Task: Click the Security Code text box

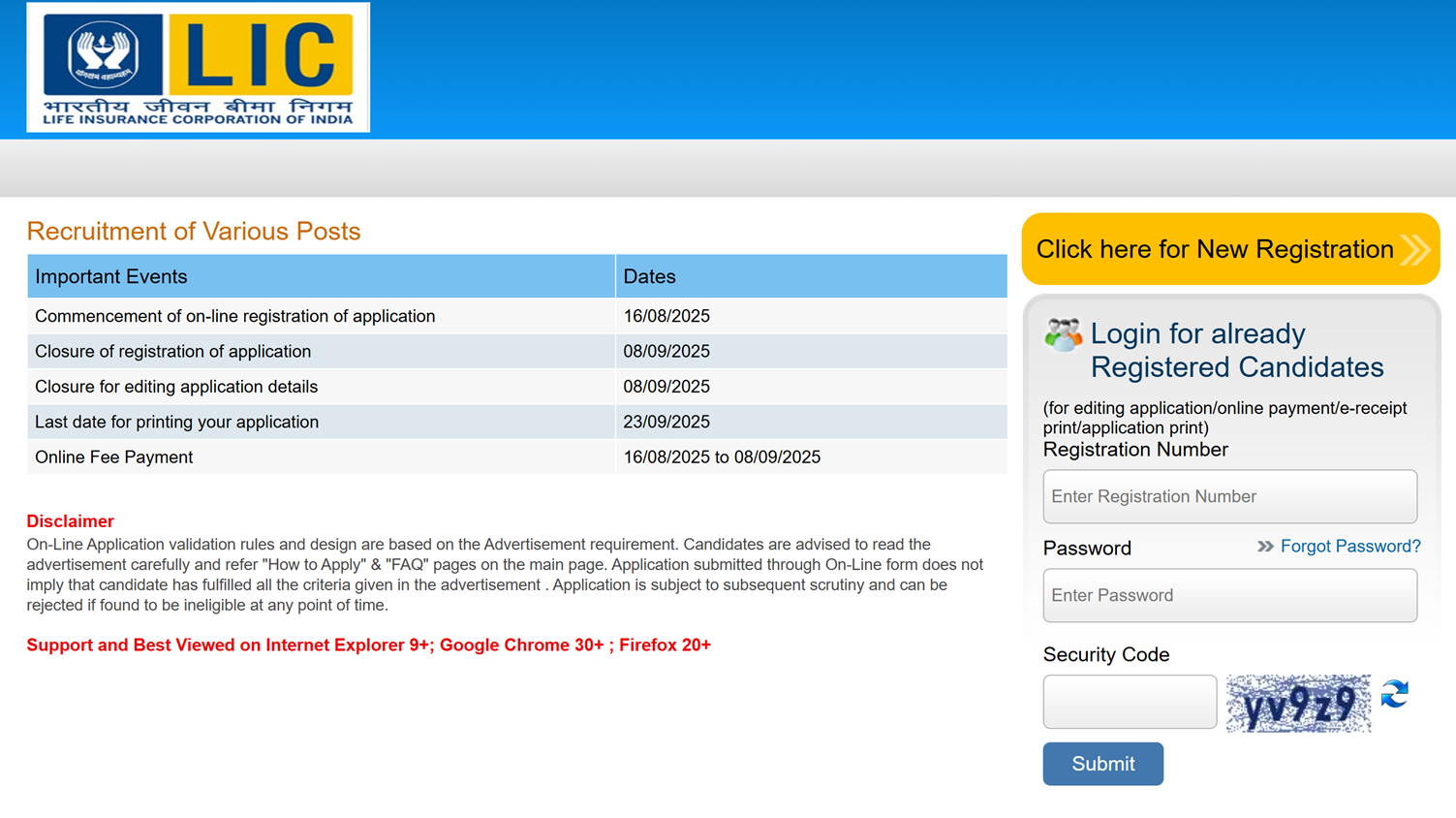Action: coord(1130,702)
